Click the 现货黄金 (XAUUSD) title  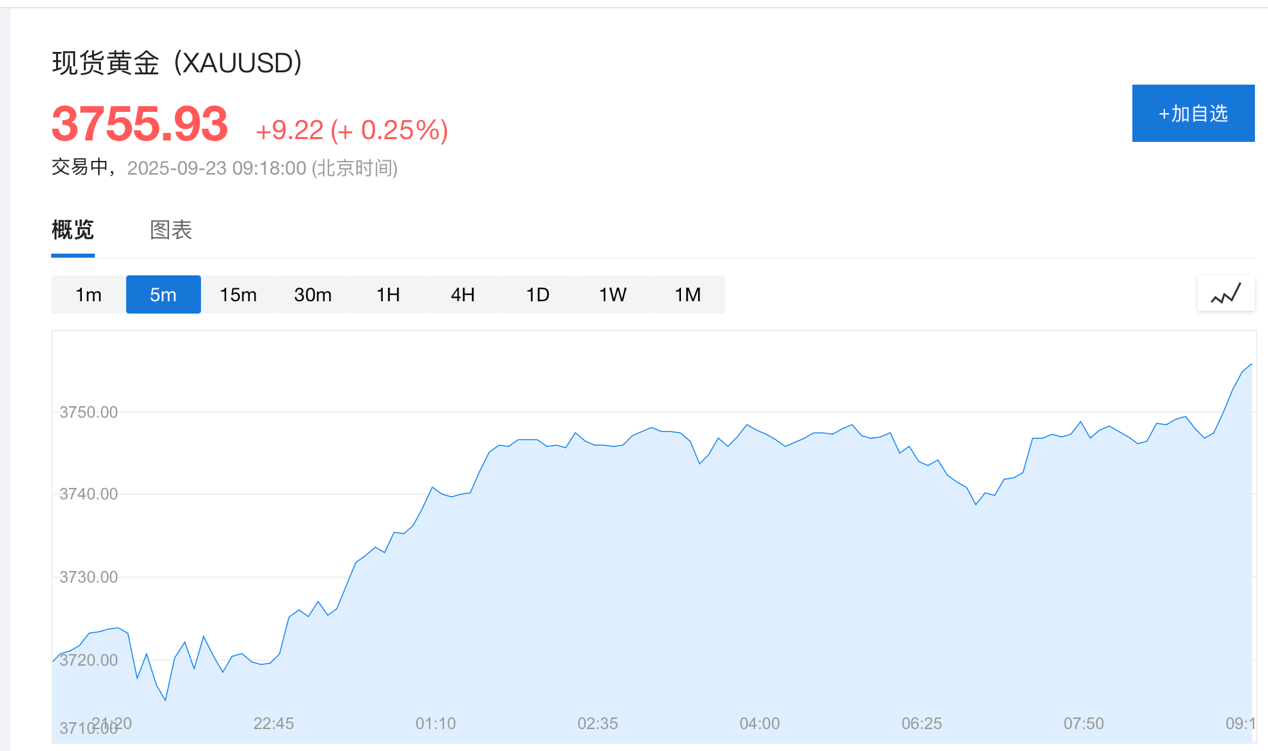pyautogui.click(x=177, y=63)
